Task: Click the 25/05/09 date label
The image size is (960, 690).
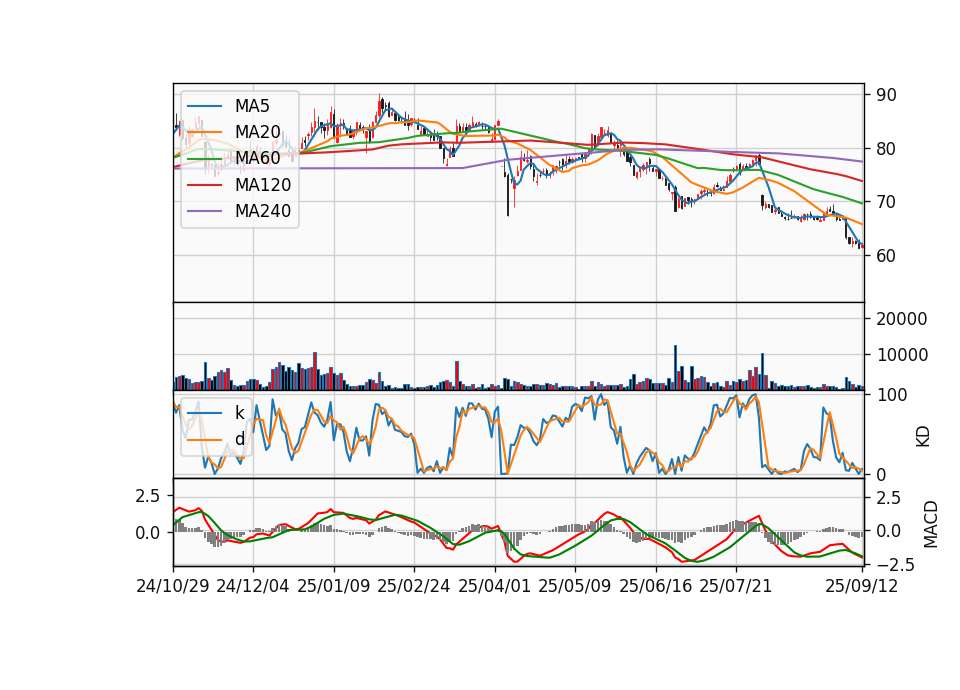Action: 575,586
